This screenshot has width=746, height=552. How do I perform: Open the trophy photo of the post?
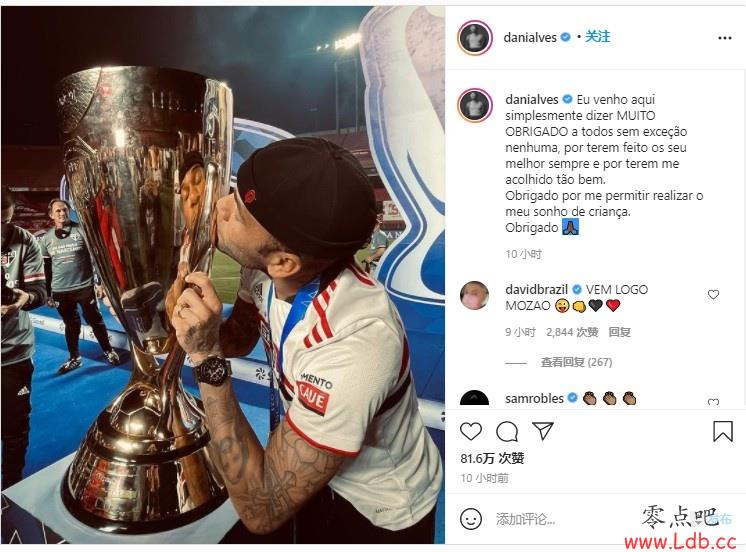pyautogui.click(x=223, y=275)
